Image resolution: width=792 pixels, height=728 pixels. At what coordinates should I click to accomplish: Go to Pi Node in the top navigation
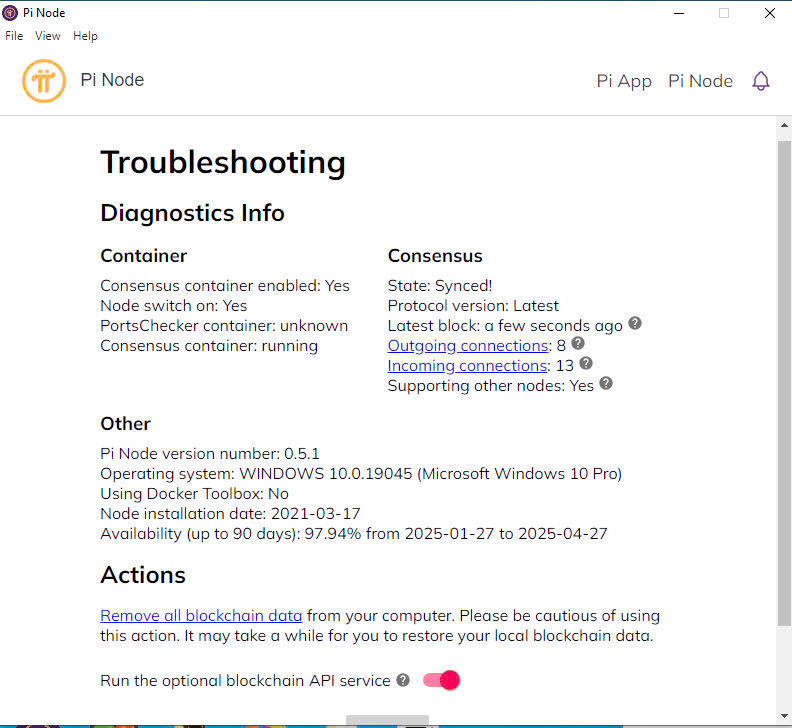pyautogui.click(x=700, y=81)
